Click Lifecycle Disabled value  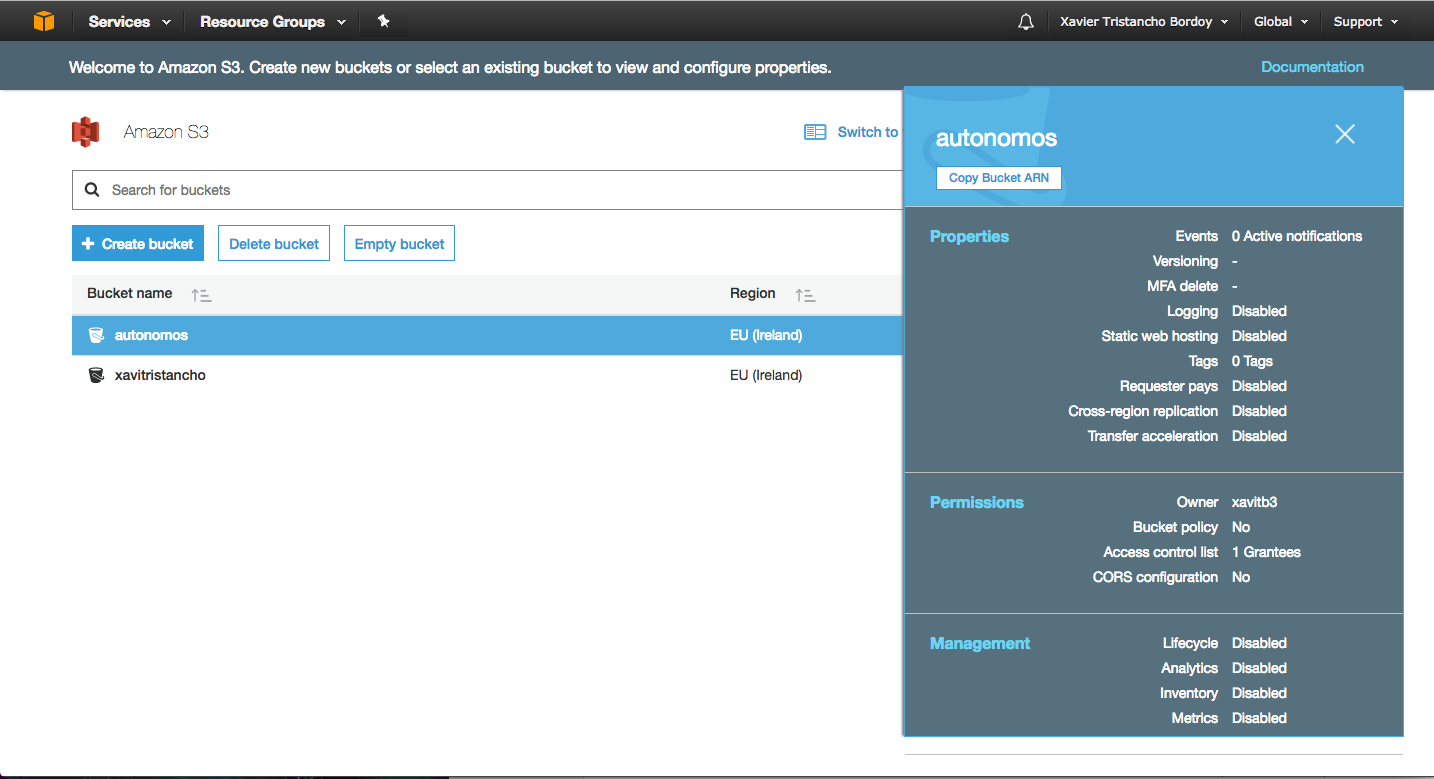[x=1259, y=643]
